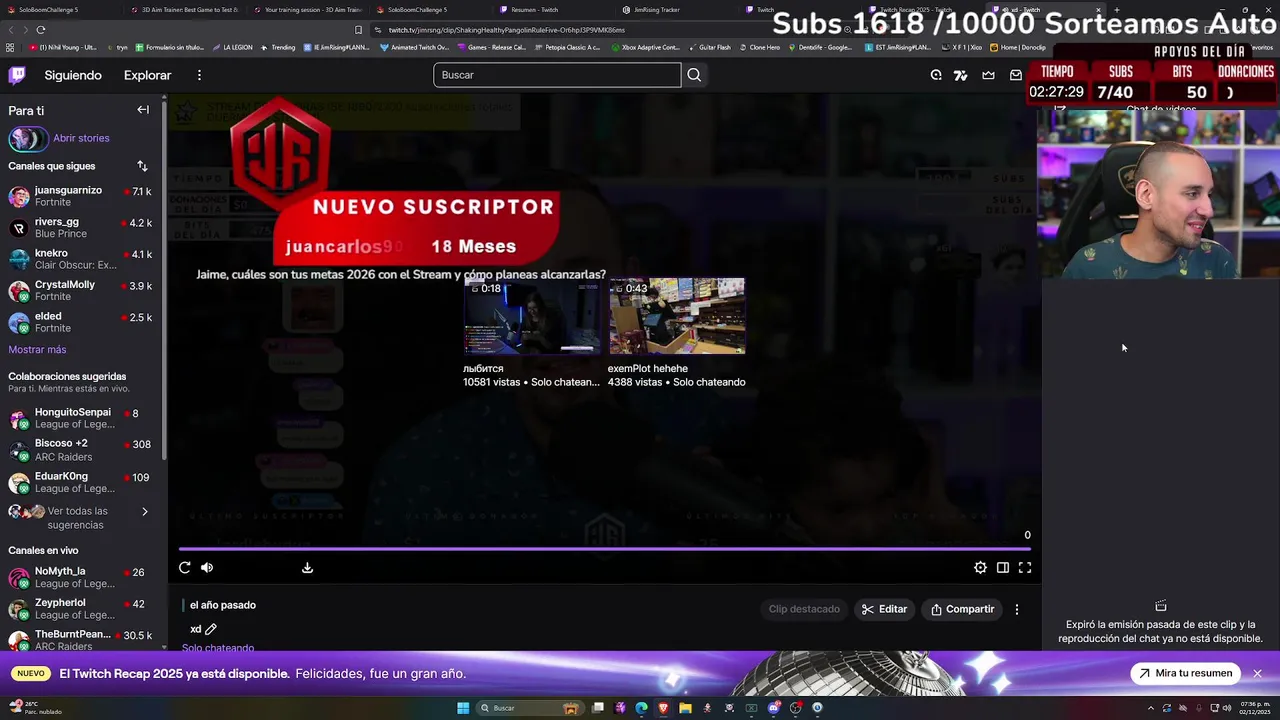Click the Compartir button
1280x720 pixels.
click(x=962, y=609)
